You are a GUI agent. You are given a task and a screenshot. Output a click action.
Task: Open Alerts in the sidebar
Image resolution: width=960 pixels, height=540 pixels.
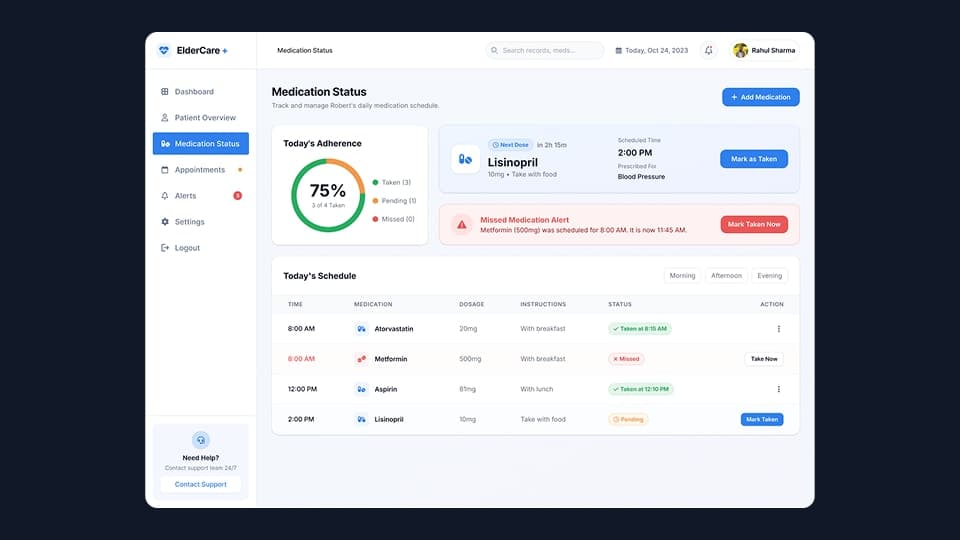coord(186,196)
